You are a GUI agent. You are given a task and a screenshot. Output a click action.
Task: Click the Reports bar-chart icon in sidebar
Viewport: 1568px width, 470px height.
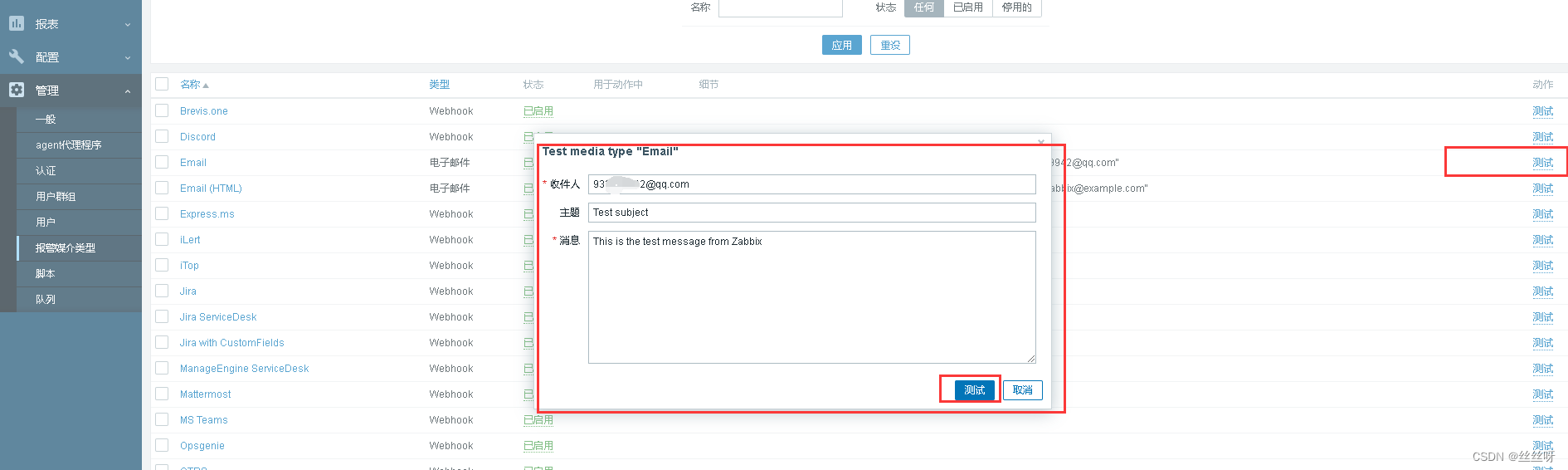click(17, 24)
